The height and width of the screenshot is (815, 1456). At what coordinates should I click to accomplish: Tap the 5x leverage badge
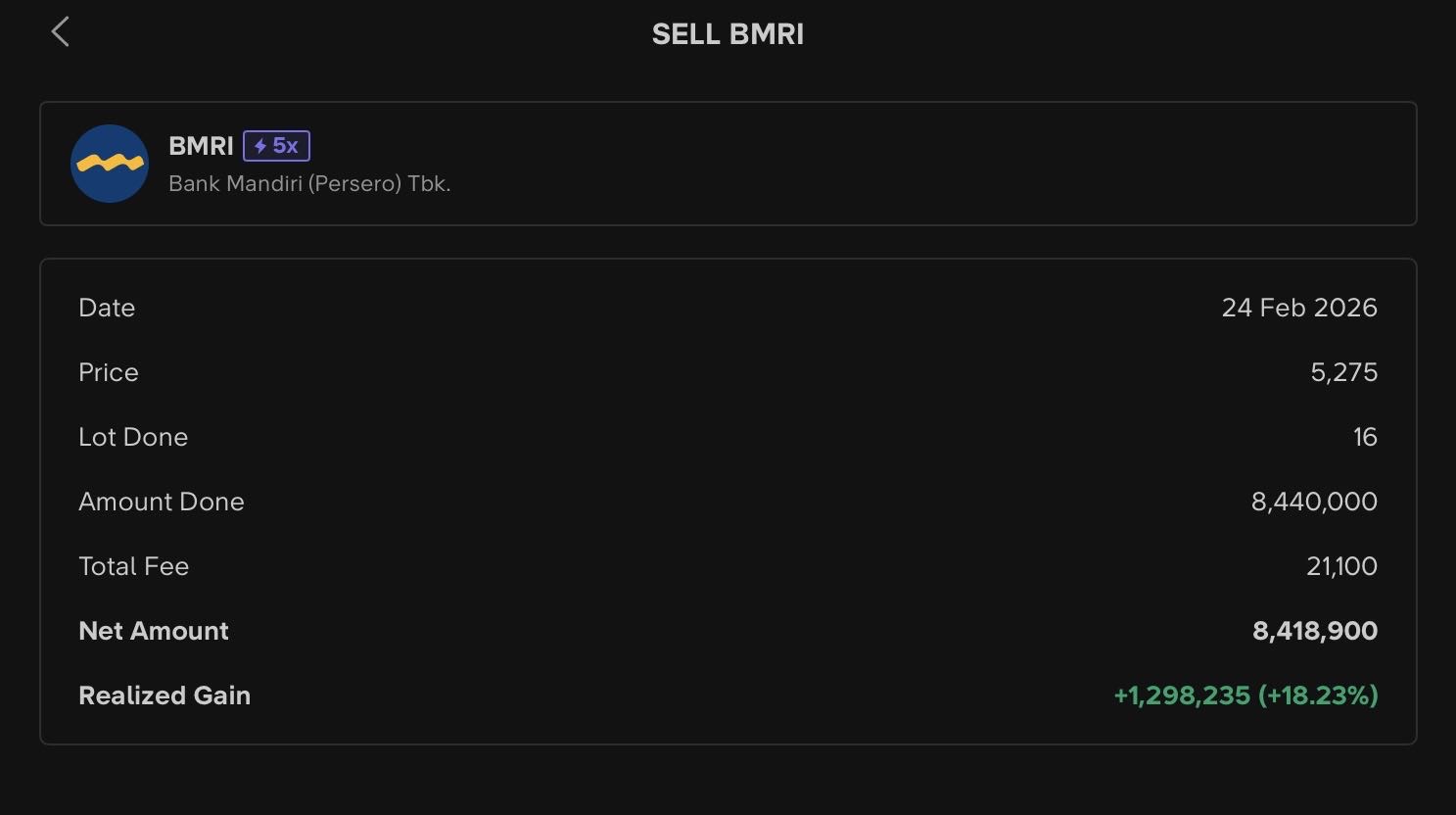pyautogui.click(x=277, y=146)
